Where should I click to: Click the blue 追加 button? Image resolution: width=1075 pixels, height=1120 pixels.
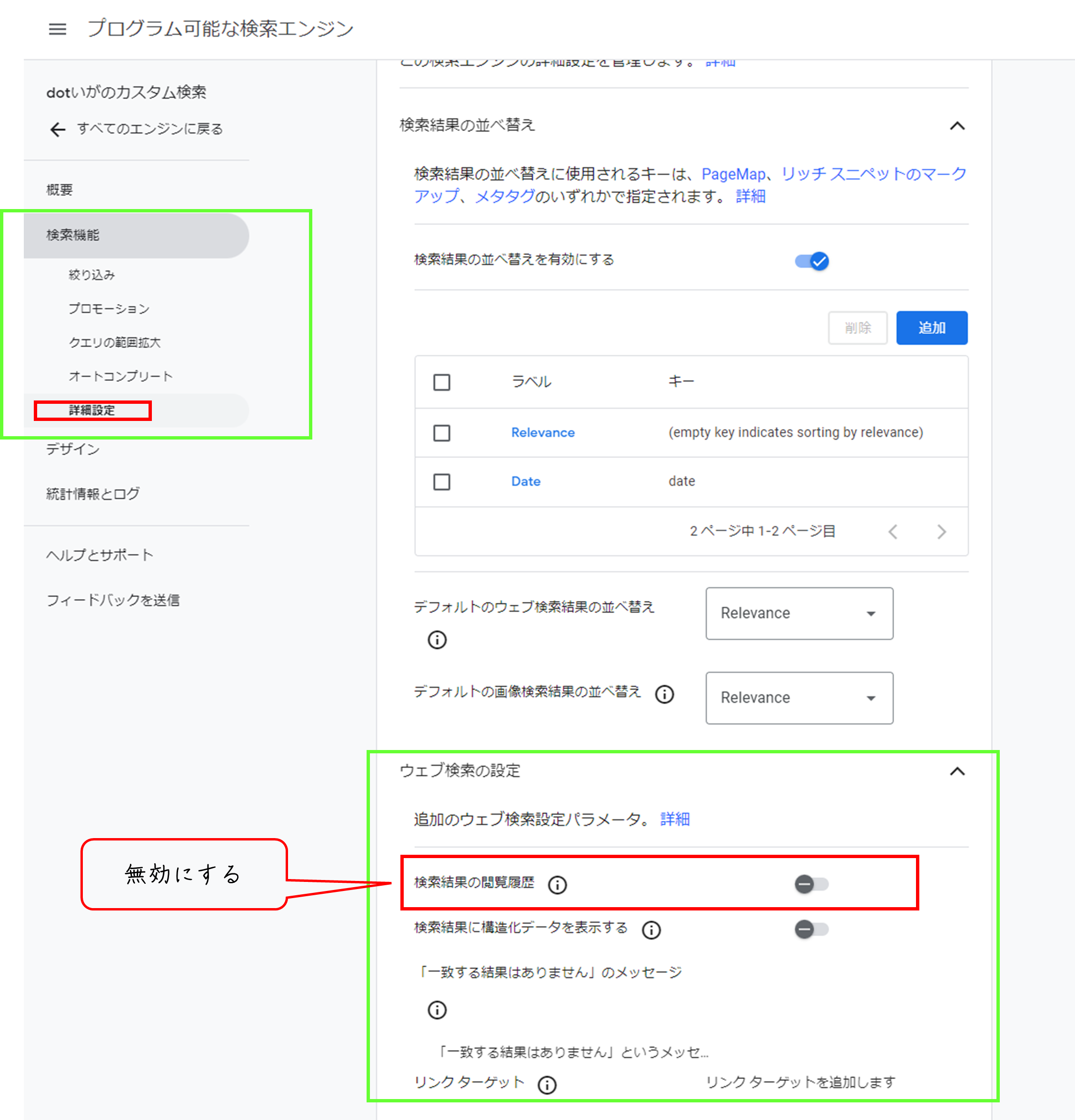(931, 328)
